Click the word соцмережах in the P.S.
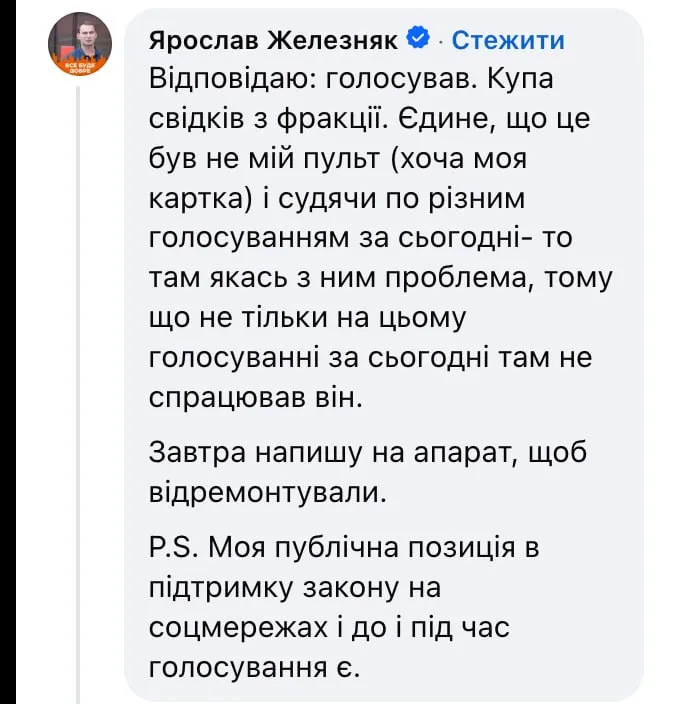696x704 pixels. [238, 628]
